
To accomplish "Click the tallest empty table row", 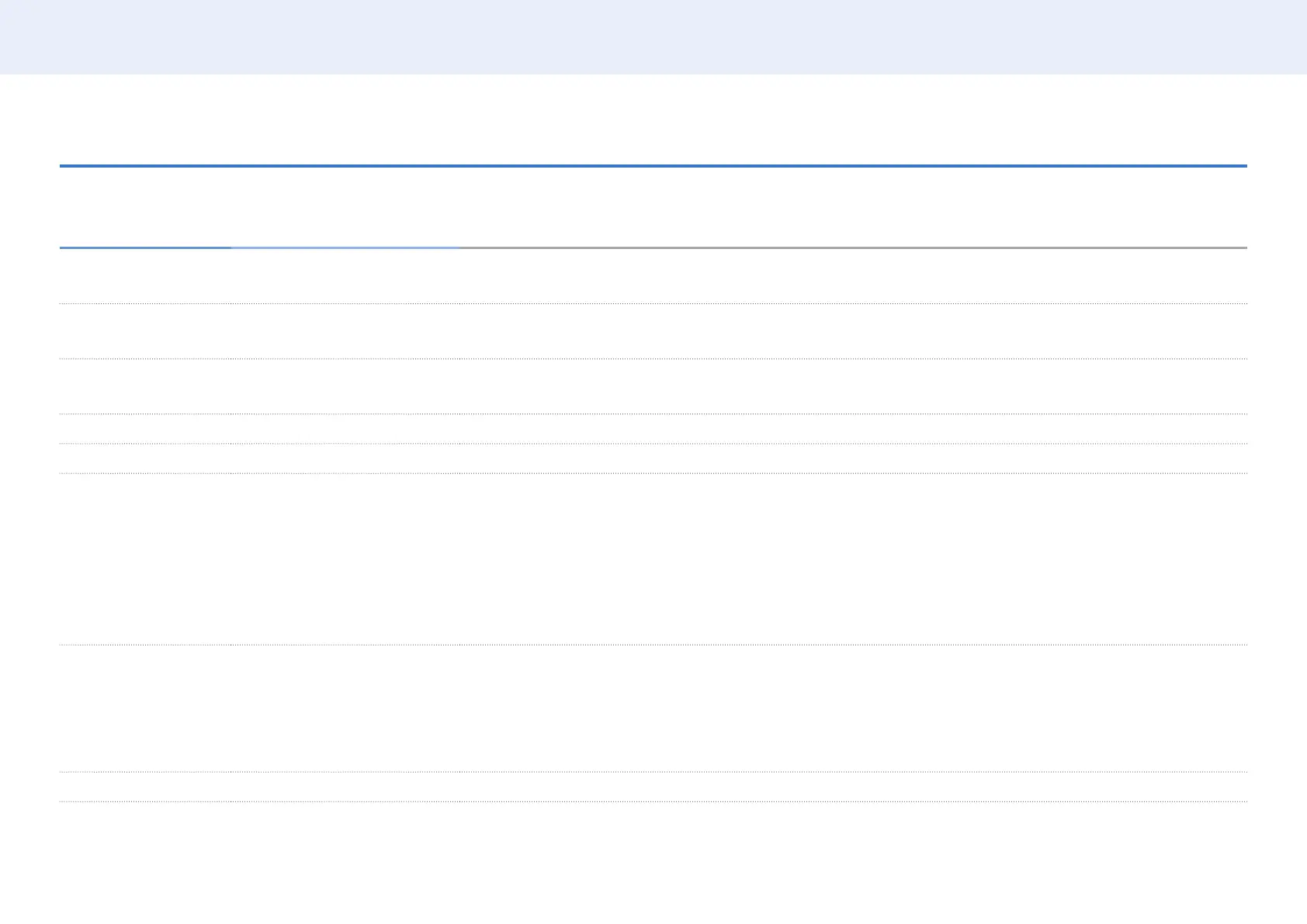I will click(x=653, y=559).
